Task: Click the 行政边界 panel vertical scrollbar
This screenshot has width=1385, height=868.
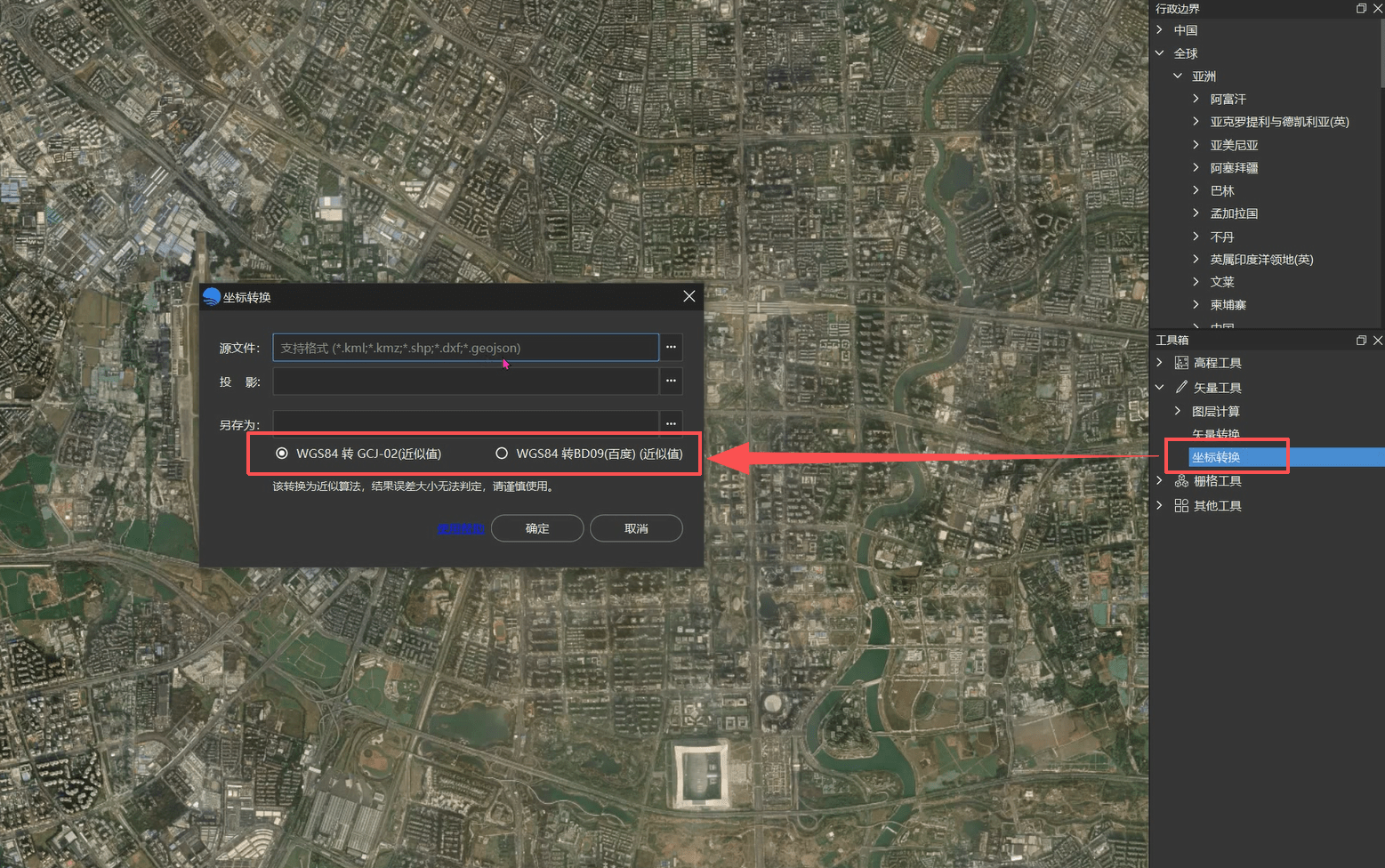Action: tap(1381, 53)
